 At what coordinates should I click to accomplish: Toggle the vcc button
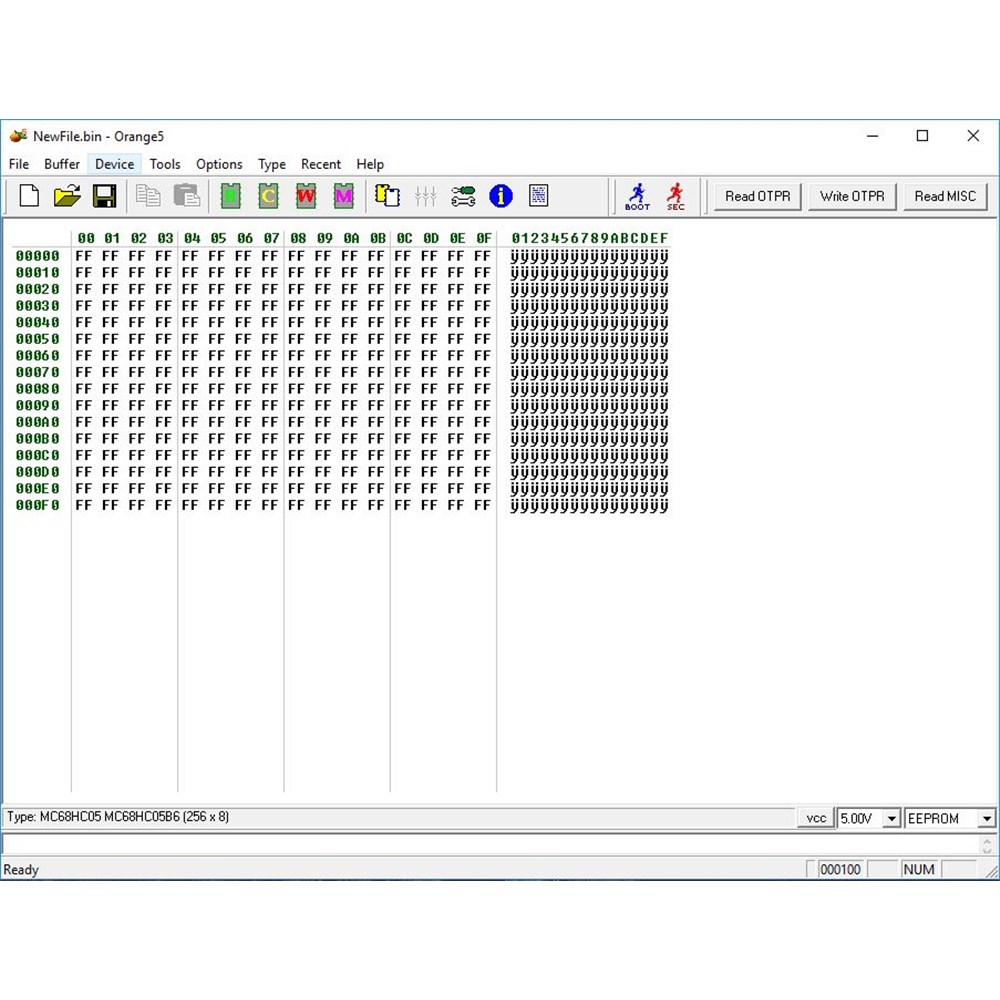pos(816,818)
